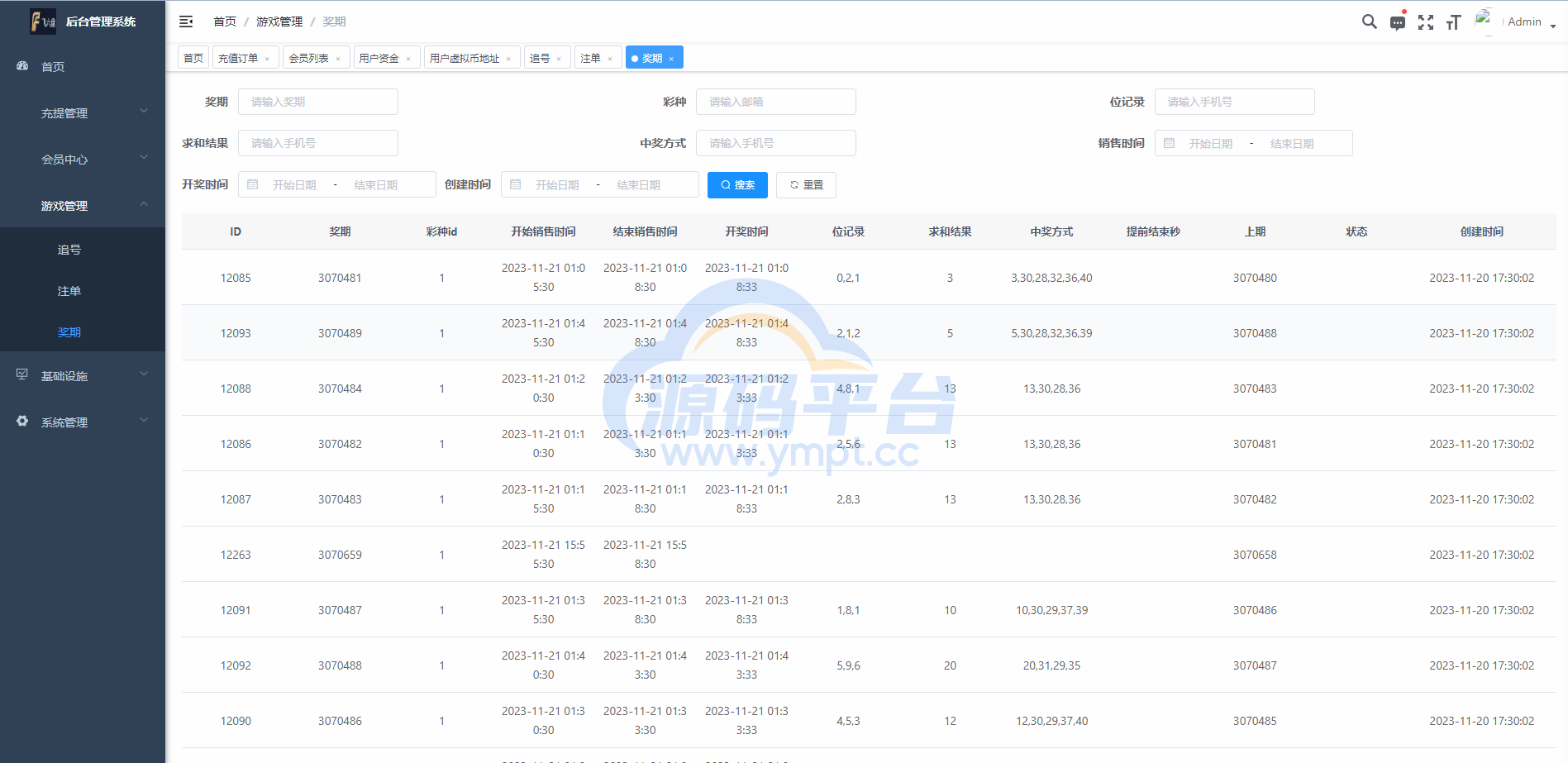Screen dimensions: 1568x763
Task: Close the 用户资金 tab
Action: tap(408, 59)
